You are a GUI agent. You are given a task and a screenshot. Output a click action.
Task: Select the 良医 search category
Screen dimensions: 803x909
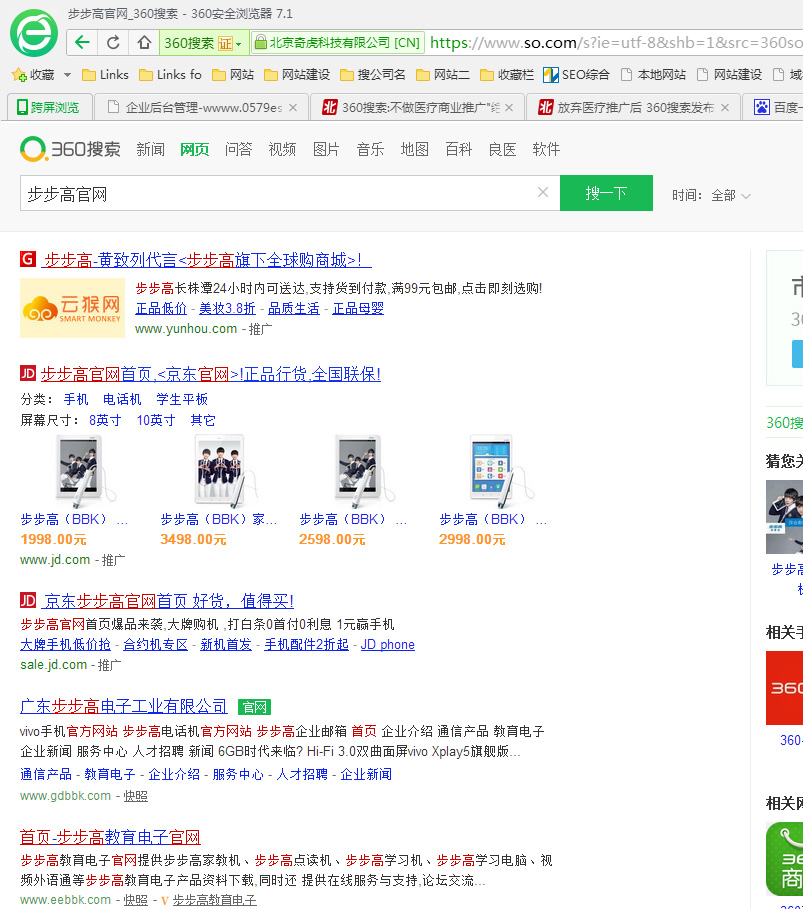(x=503, y=150)
